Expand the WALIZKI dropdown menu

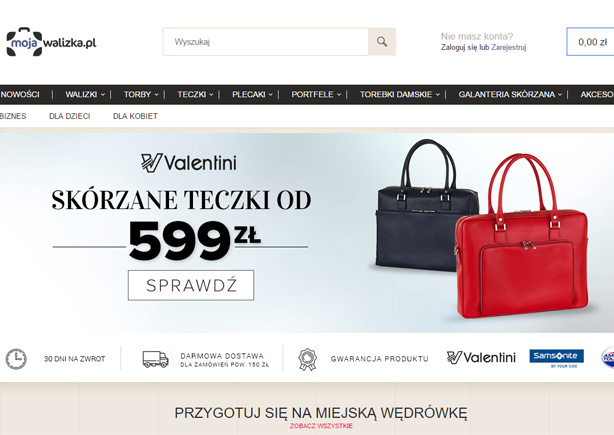pos(85,94)
